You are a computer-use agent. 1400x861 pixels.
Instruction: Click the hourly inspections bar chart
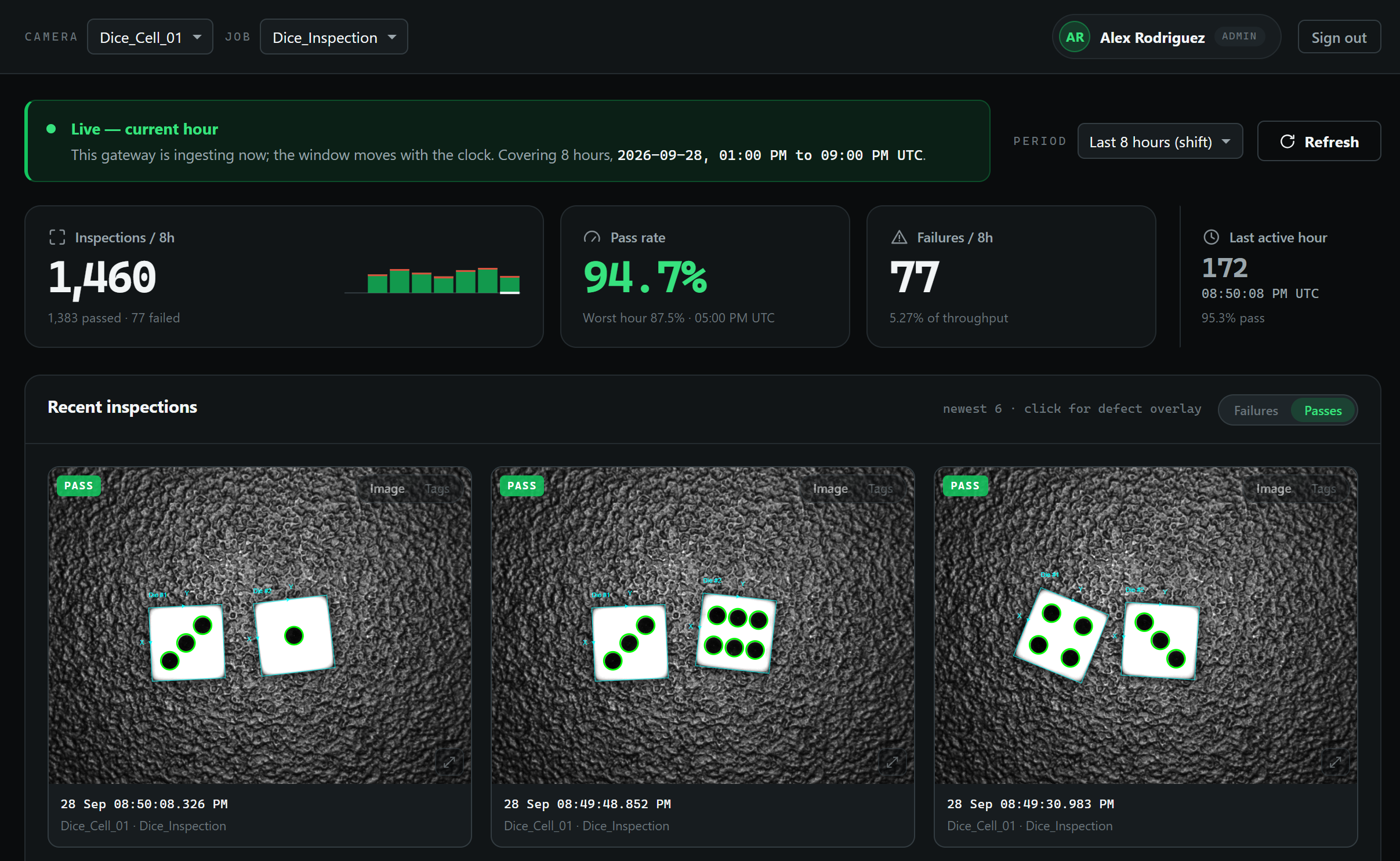(433, 281)
